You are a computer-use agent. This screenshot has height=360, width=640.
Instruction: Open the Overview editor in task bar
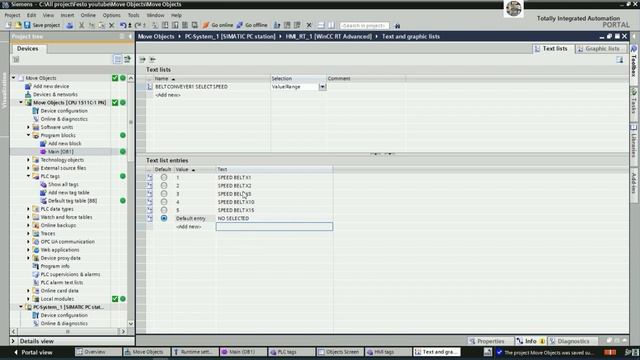(x=98, y=352)
